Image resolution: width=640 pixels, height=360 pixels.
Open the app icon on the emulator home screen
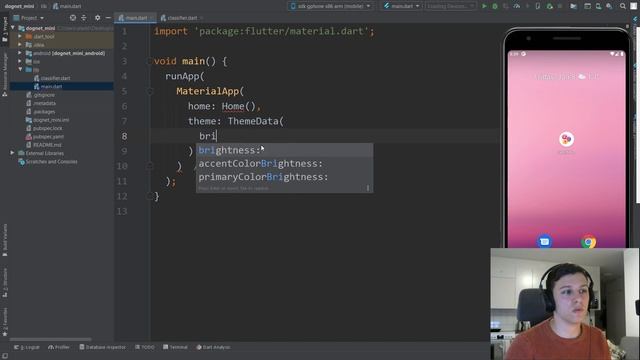click(566, 140)
